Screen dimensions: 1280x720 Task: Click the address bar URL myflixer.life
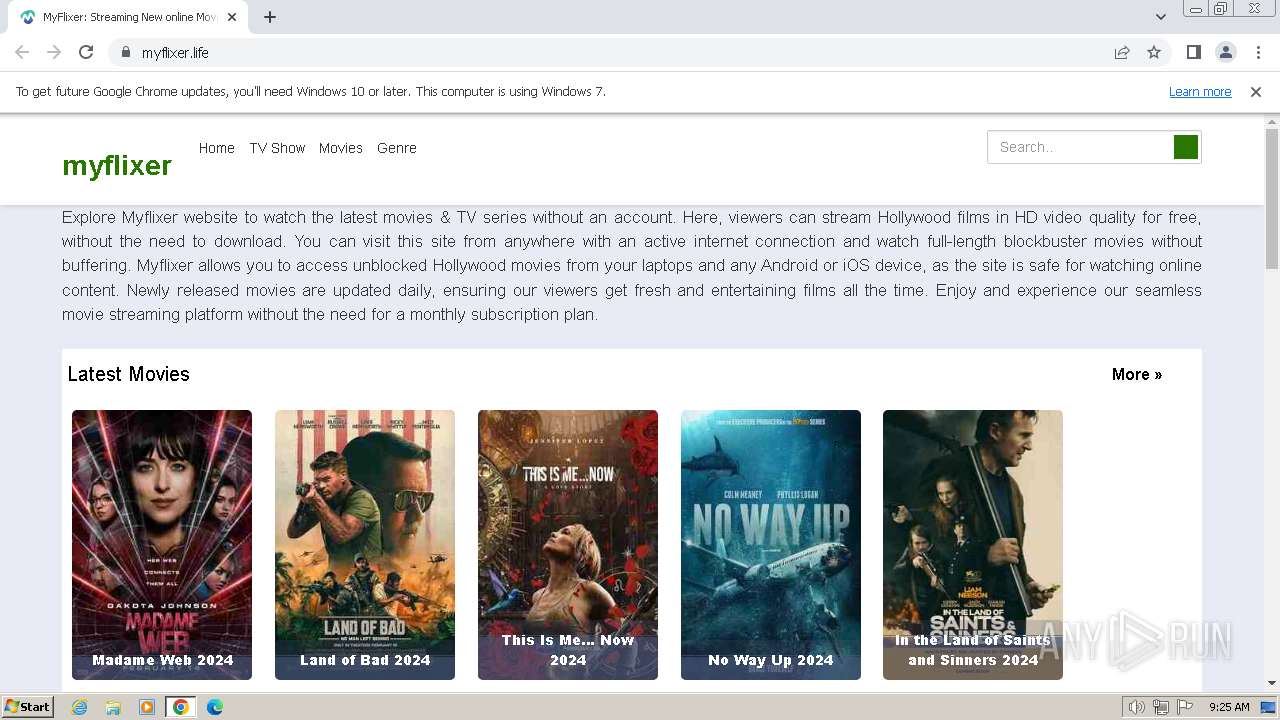tap(175, 52)
